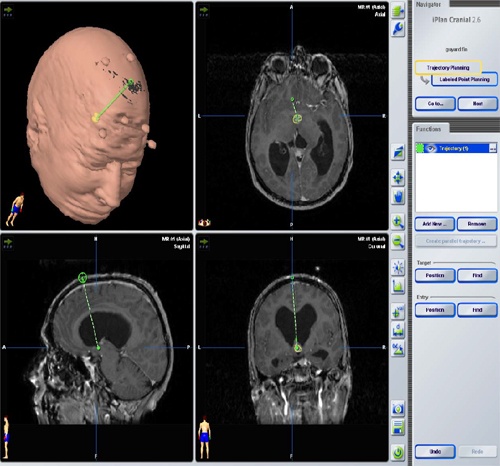Image resolution: width=500 pixels, height=466 pixels.
Task: Select the Trajectory (1) list entry
Action: [456, 148]
